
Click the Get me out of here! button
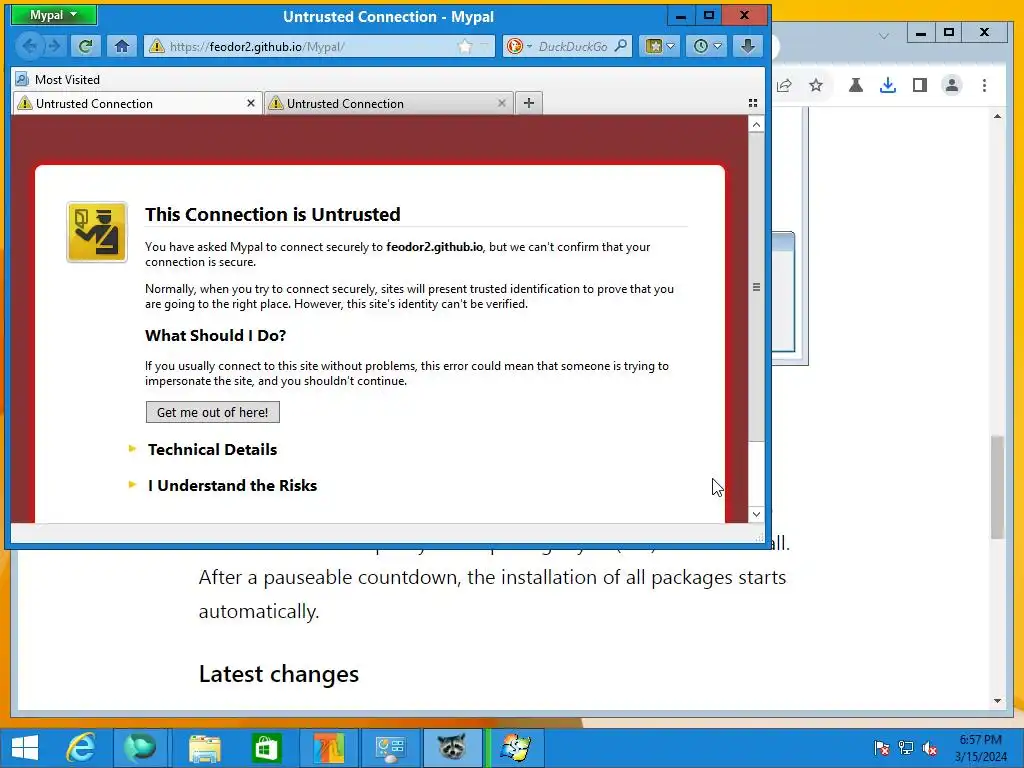tap(213, 412)
